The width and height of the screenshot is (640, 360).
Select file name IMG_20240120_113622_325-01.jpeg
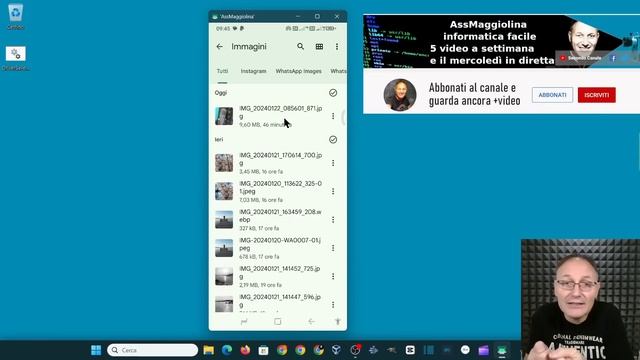click(281, 187)
